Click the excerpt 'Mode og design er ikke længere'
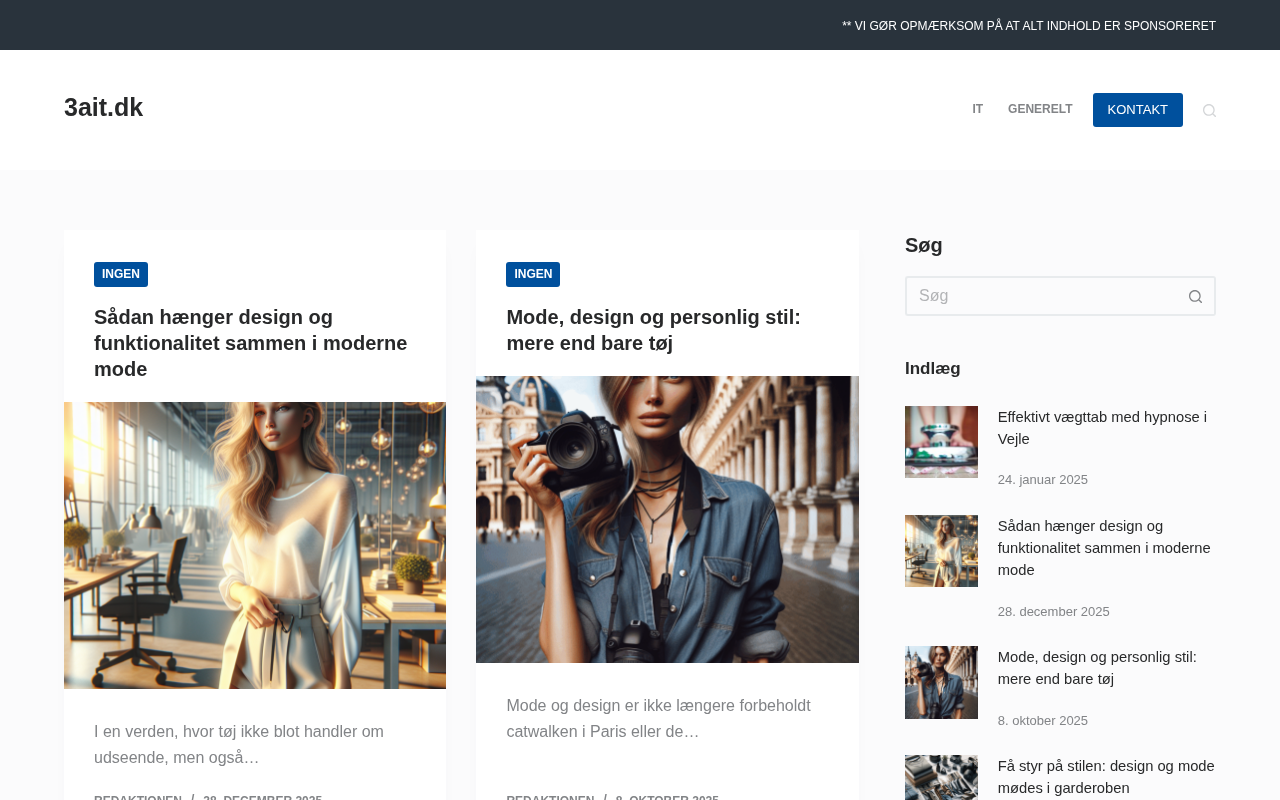 coord(658,719)
